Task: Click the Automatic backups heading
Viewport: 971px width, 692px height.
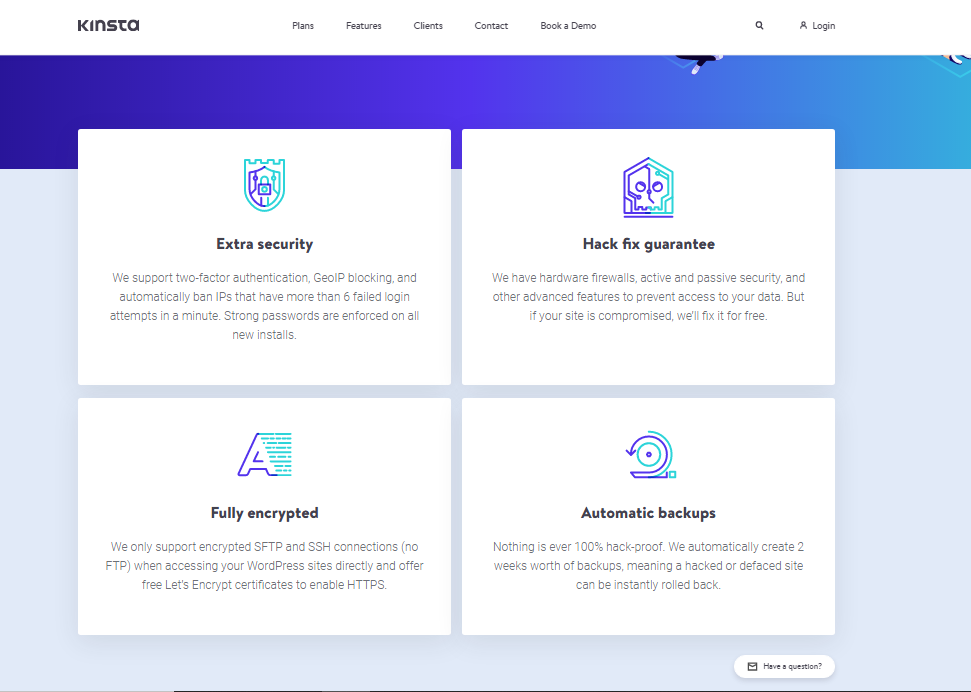Action: pos(648,512)
